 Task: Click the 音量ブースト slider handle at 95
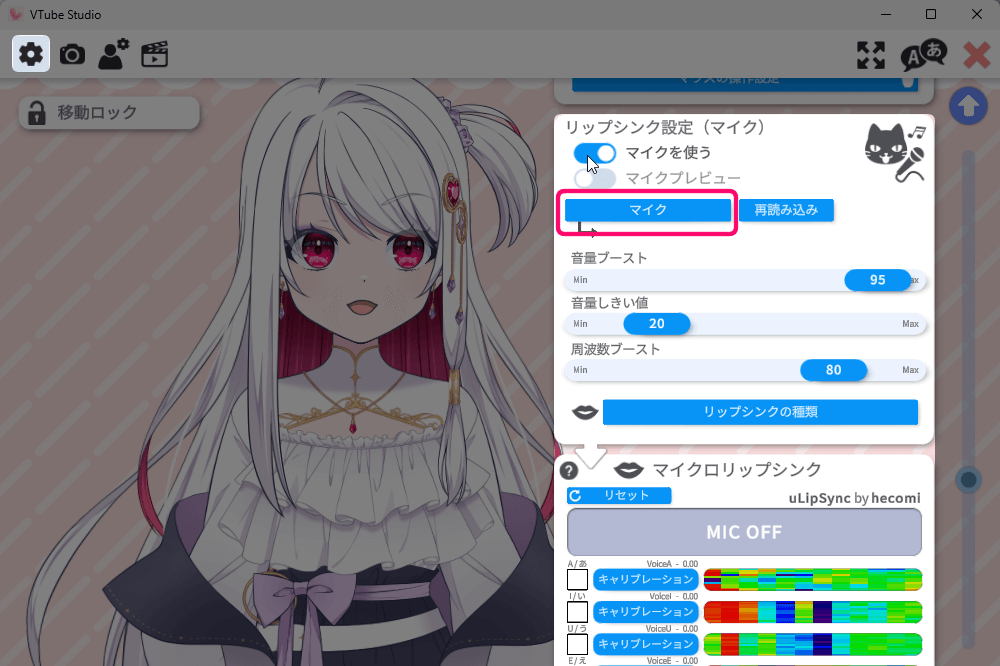(877, 280)
